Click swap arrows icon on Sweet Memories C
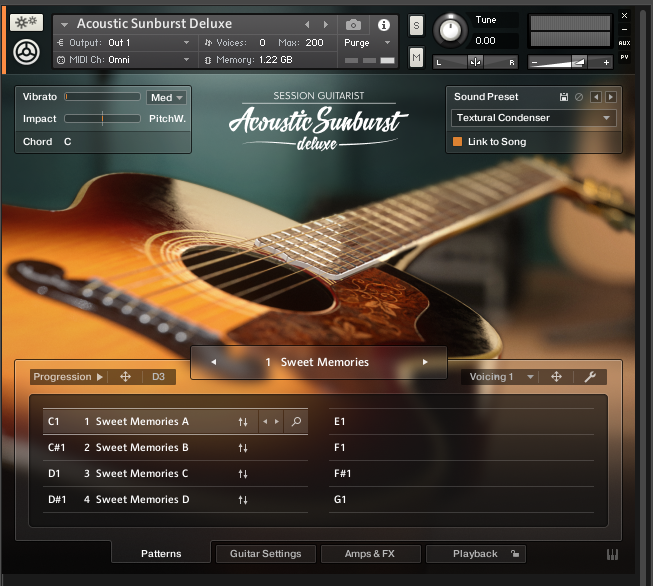The image size is (653, 586). [x=243, y=474]
